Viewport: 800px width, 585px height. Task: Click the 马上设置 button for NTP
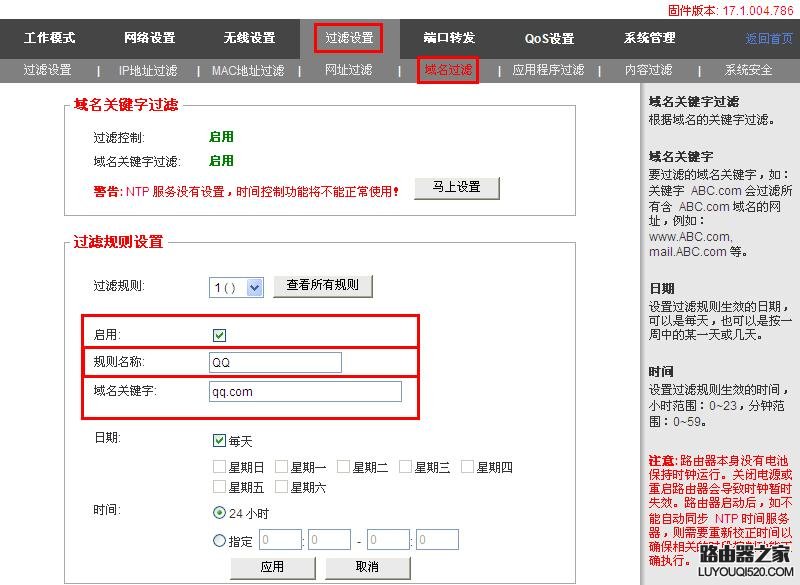tap(457, 188)
